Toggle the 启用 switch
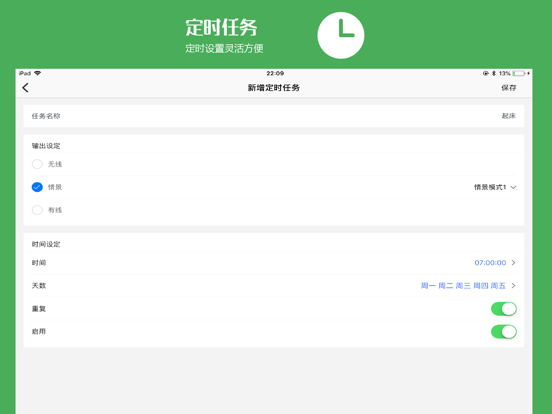Screen dimensions: 552x414 (504, 332)
